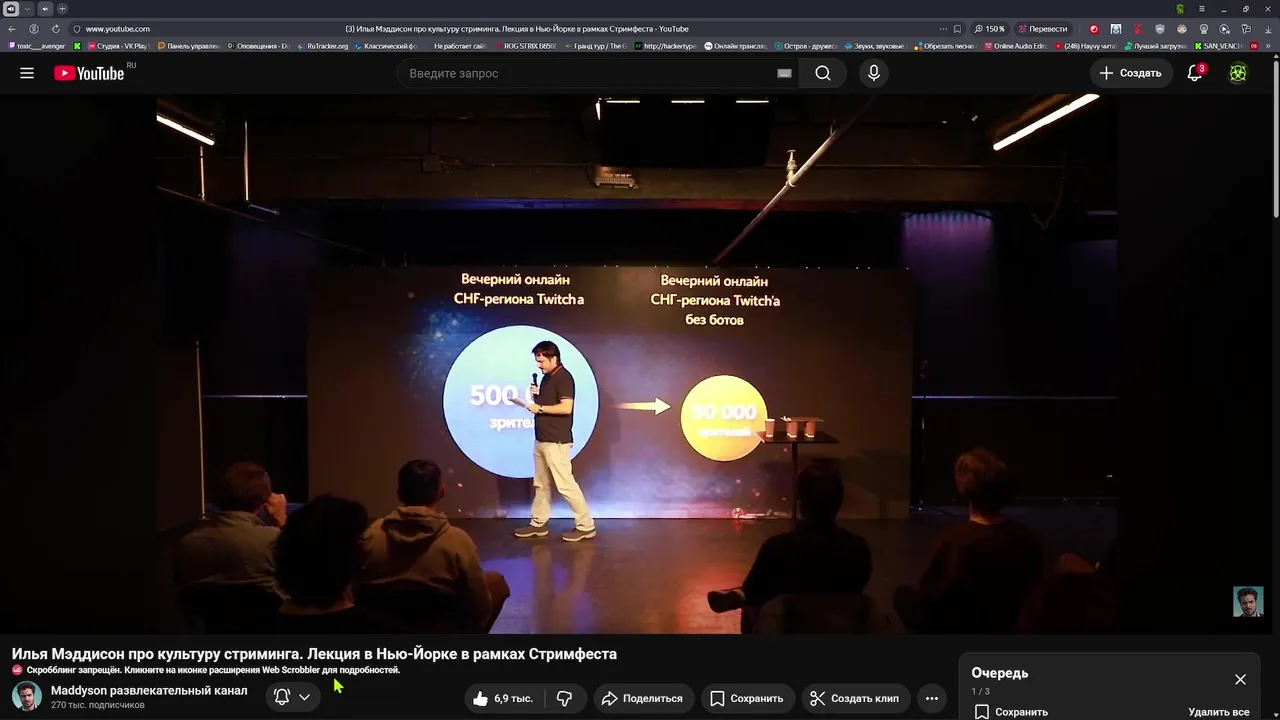Bookmark this page in address bar
Image resolution: width=1280 pixels, height=720 pixels.
(957, 29)
